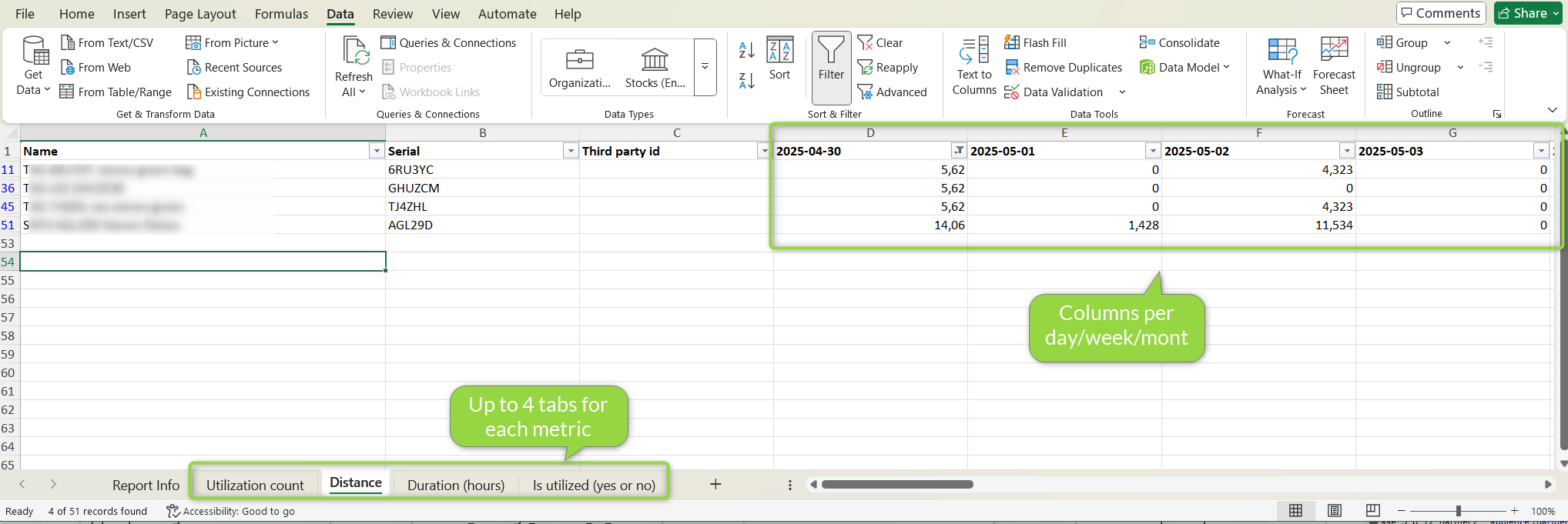Click Consolidate
The image size is (1568, 524).
1180,43
